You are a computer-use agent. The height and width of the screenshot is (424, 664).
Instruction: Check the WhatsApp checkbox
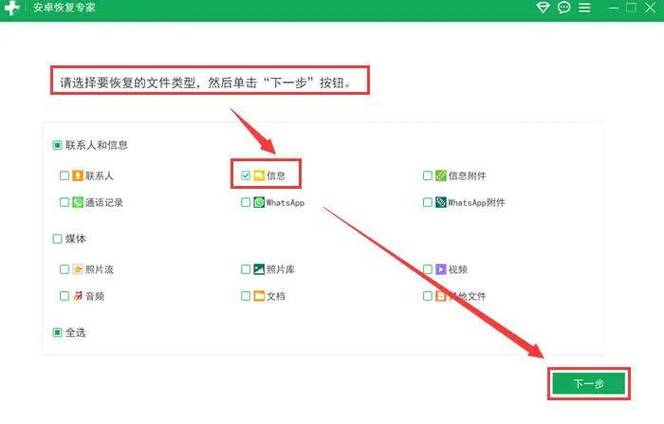[246, 202]
